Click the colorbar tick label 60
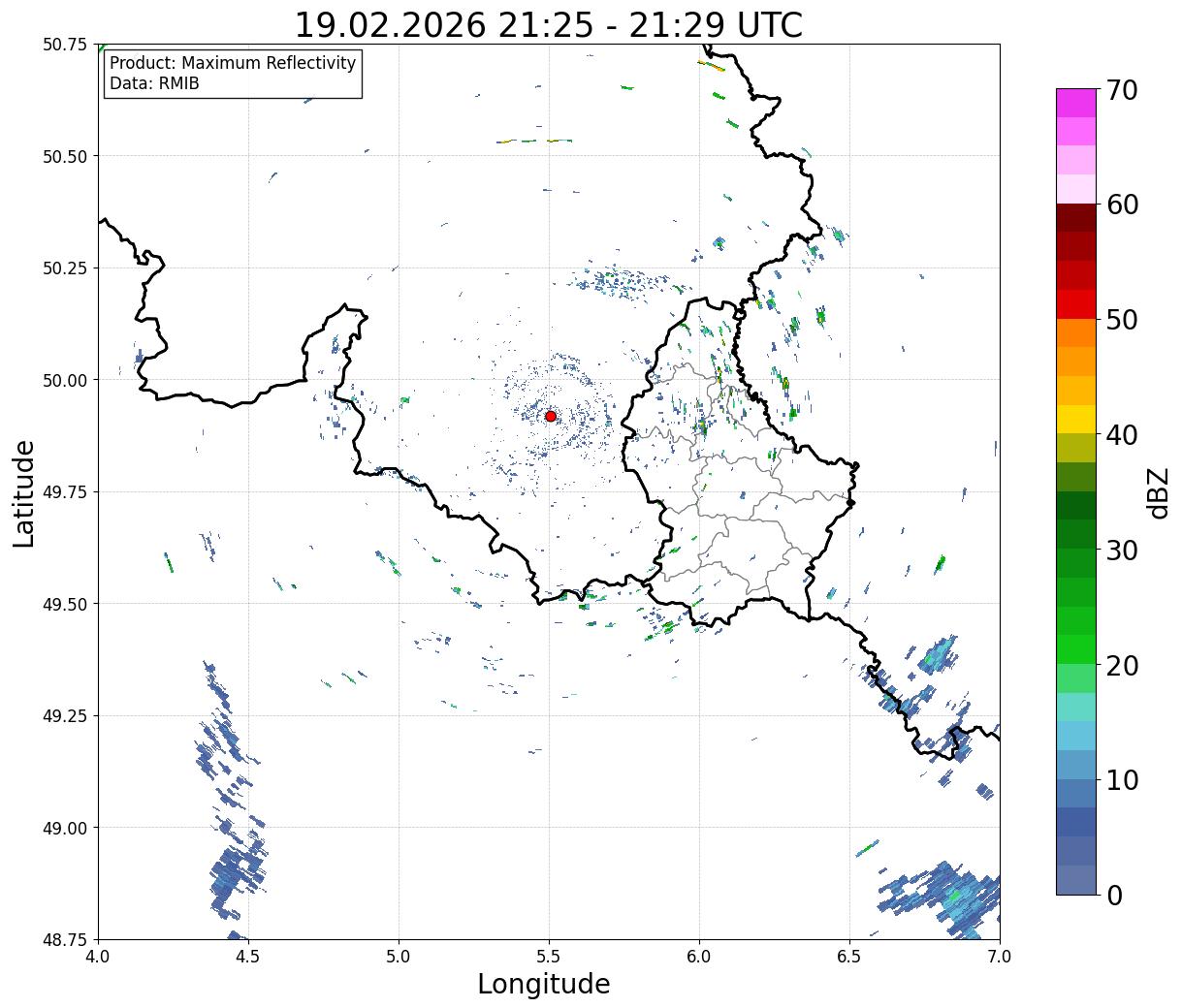Screen dimensions: 1182x1008 [x=1123, y=205]
